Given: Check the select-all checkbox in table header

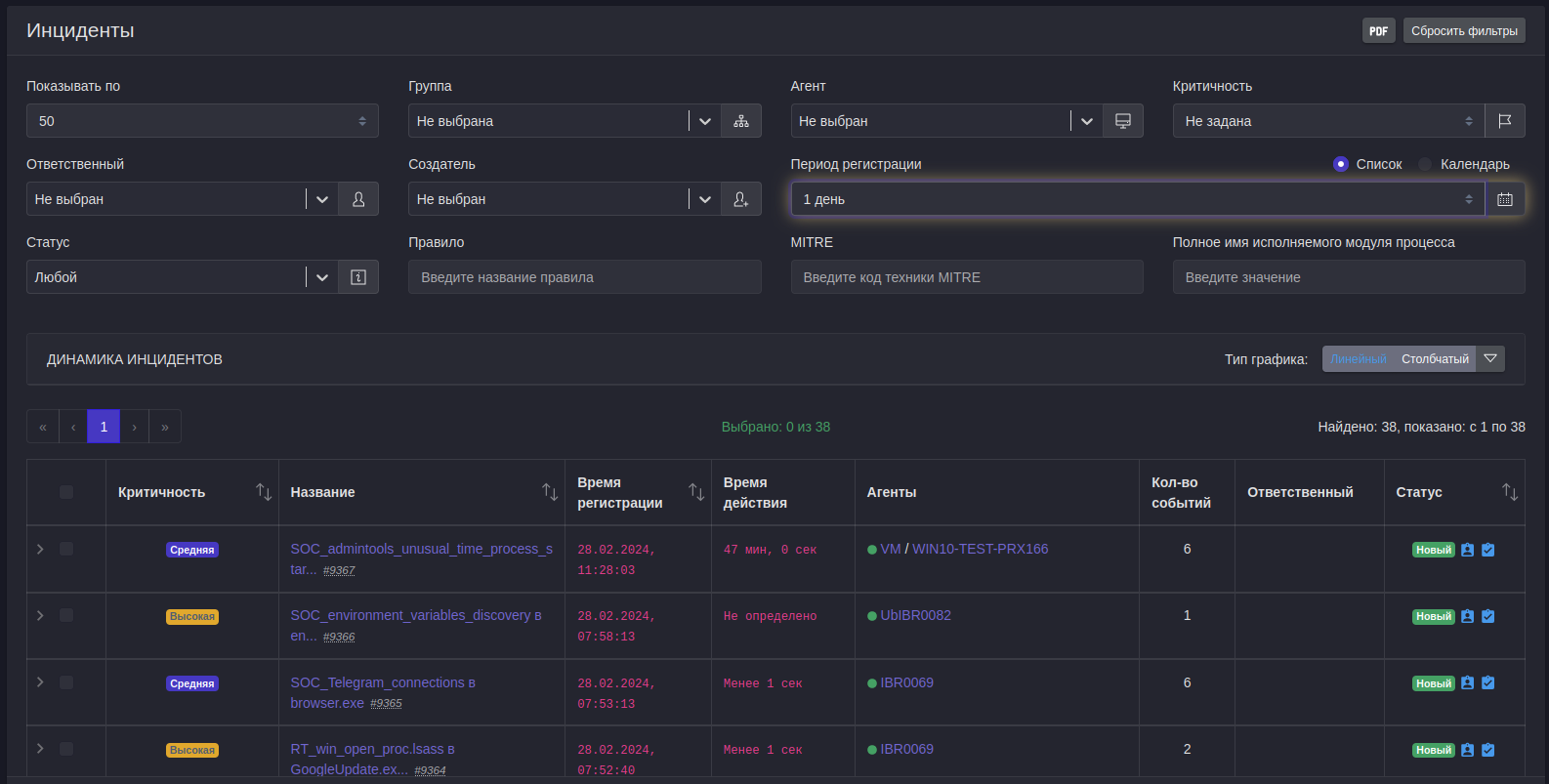Looking at the screenshot, I should pos(66,492).
